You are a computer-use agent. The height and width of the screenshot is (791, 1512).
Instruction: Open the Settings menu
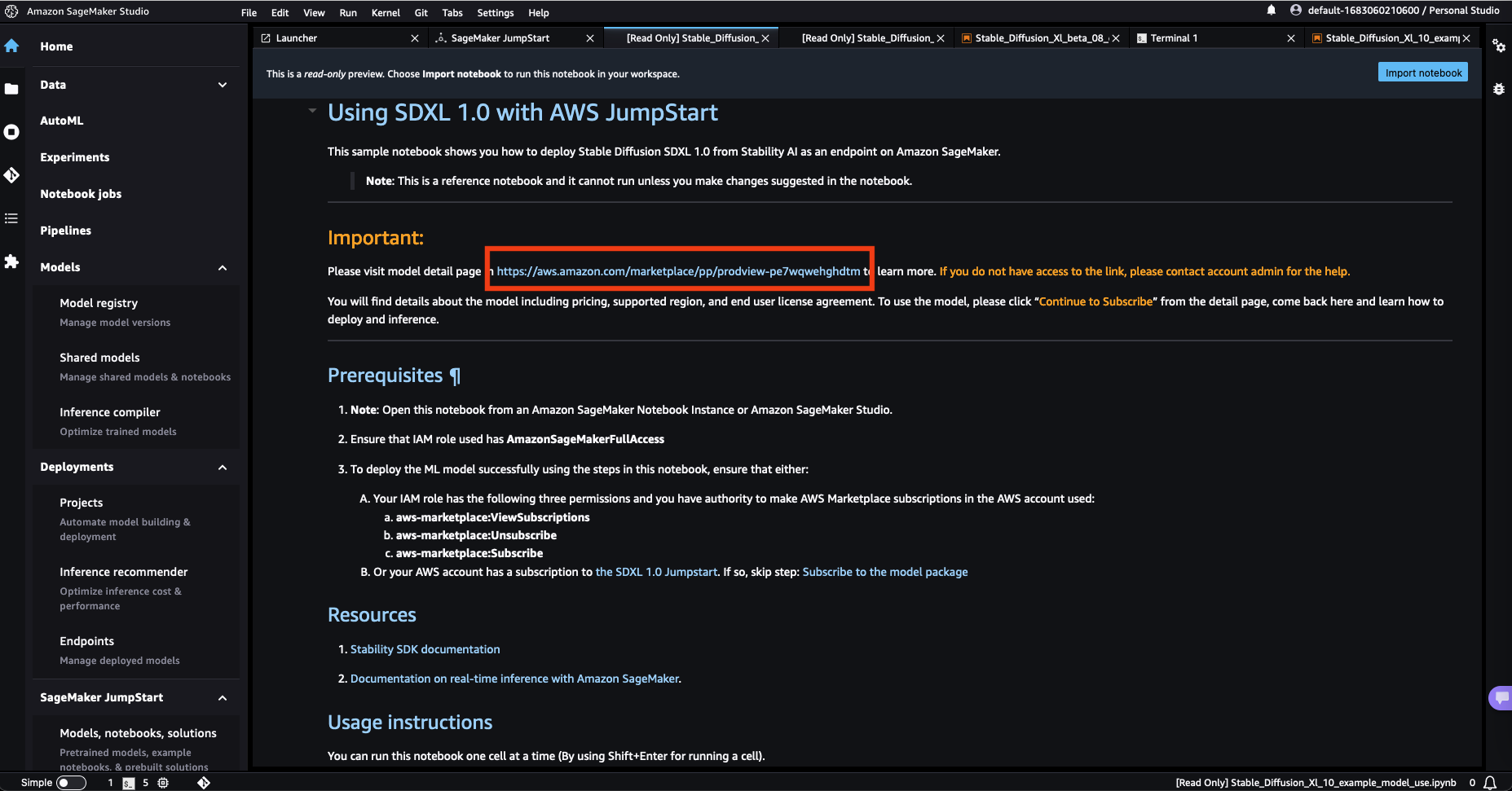click(x=496, y=12)
